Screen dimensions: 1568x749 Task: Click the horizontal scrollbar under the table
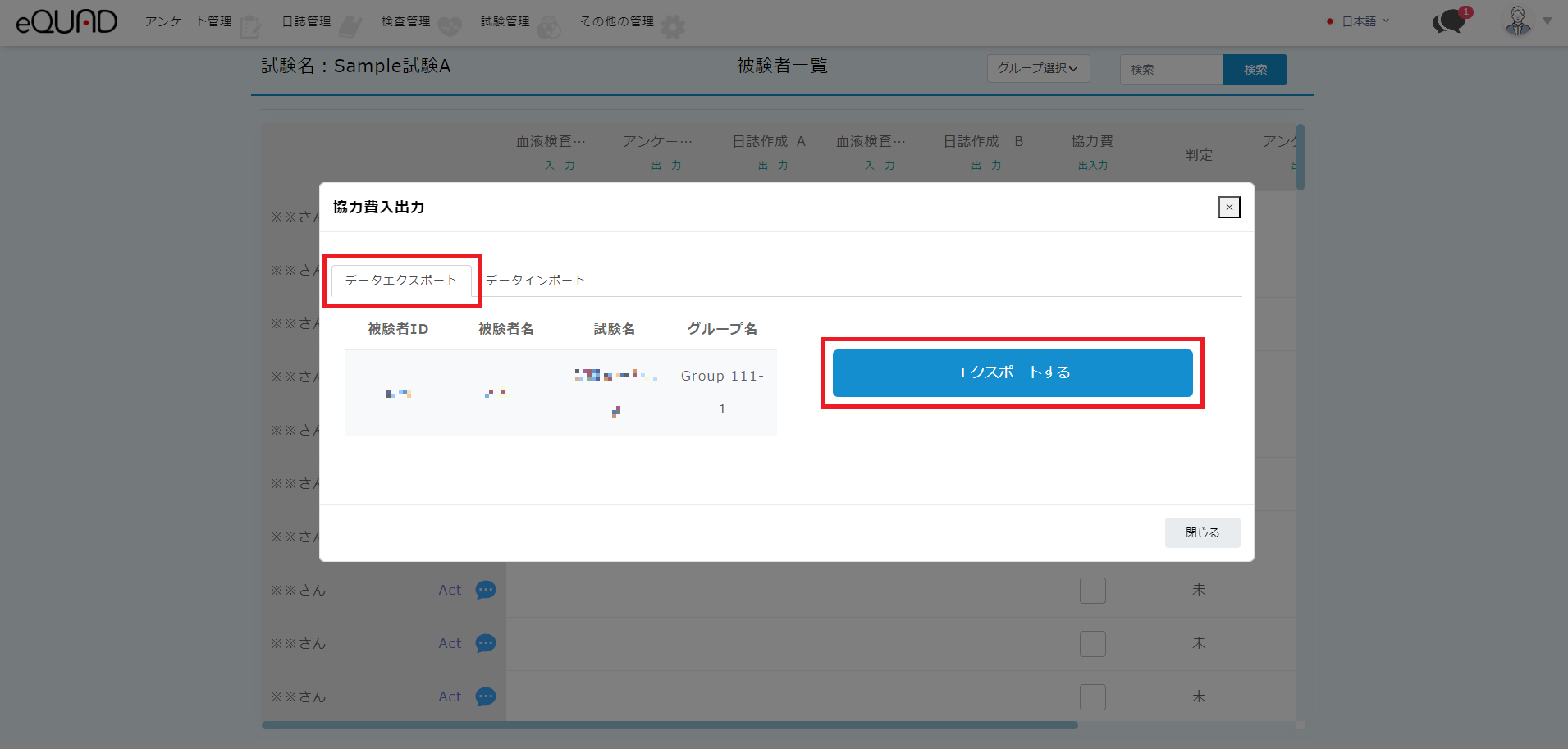click(669, 725)
